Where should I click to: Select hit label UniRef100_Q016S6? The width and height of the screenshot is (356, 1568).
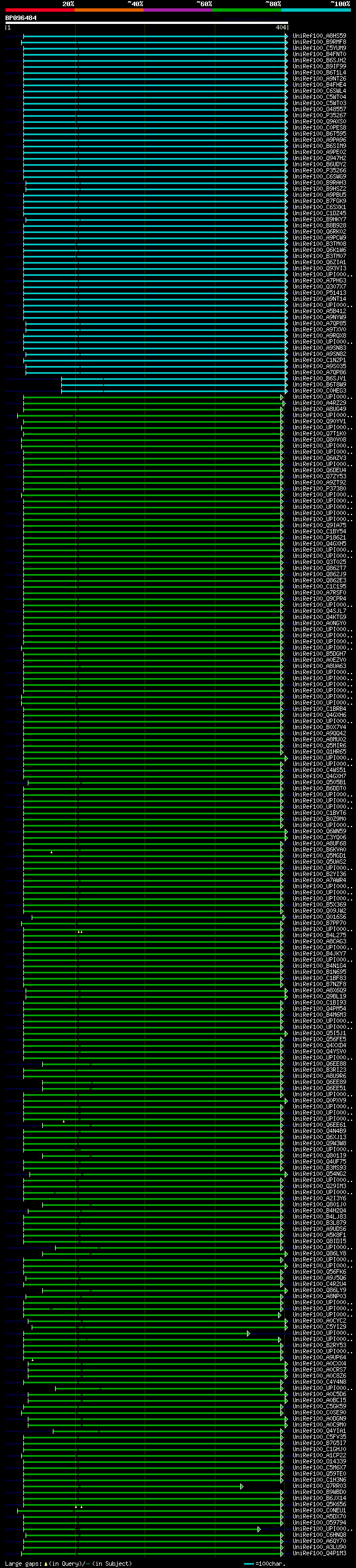pyautogui.click(x=319, y=917)
